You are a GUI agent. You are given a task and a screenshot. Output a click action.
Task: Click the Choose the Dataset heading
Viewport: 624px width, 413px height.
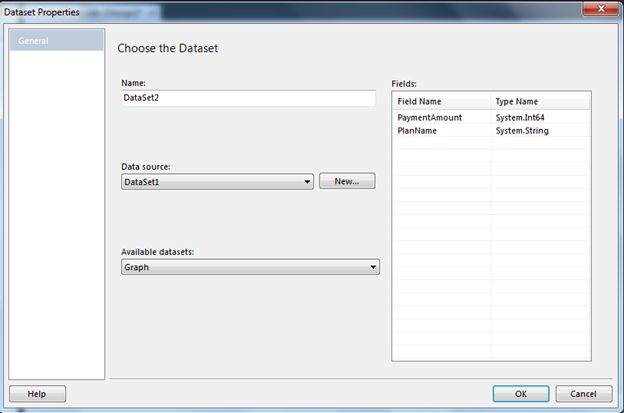pyautogui.click(x=167, y=48)
